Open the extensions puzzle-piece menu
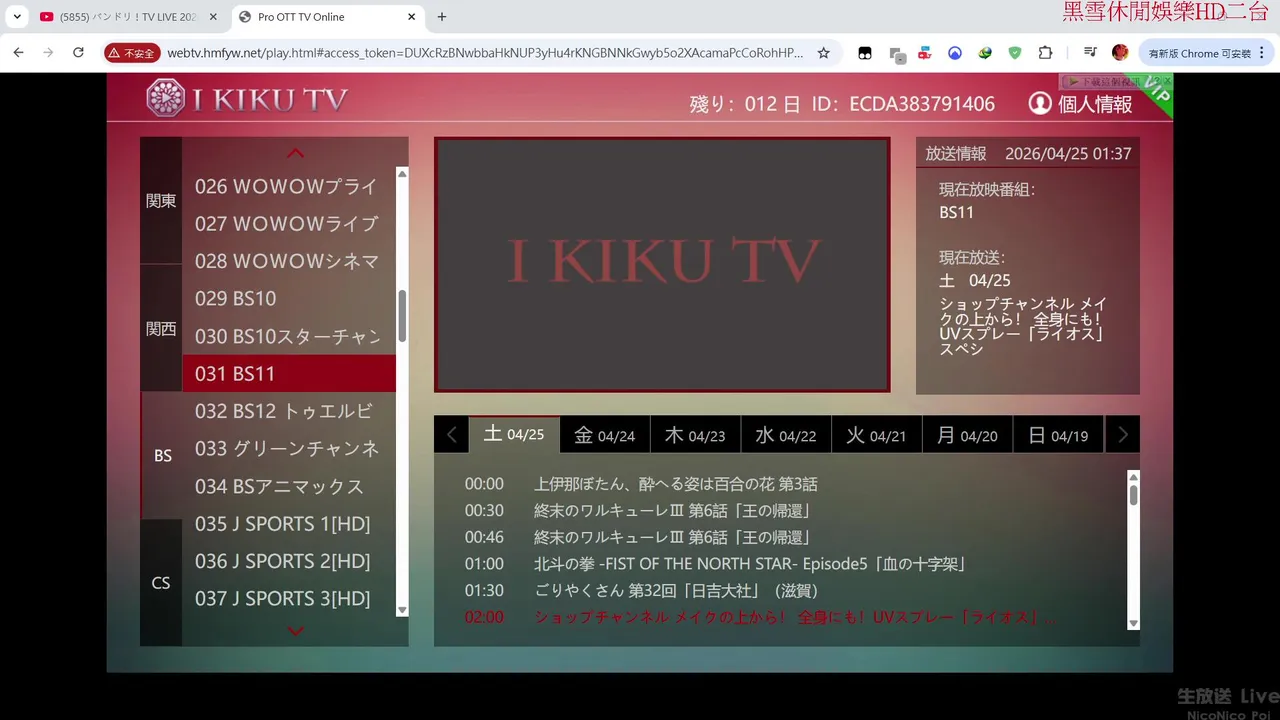1280x720 pixels. [1046, 53]
